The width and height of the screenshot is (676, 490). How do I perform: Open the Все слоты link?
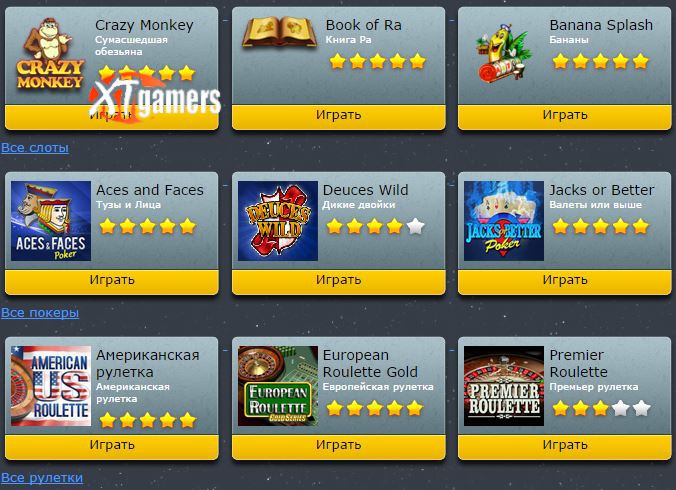(35, 148)
